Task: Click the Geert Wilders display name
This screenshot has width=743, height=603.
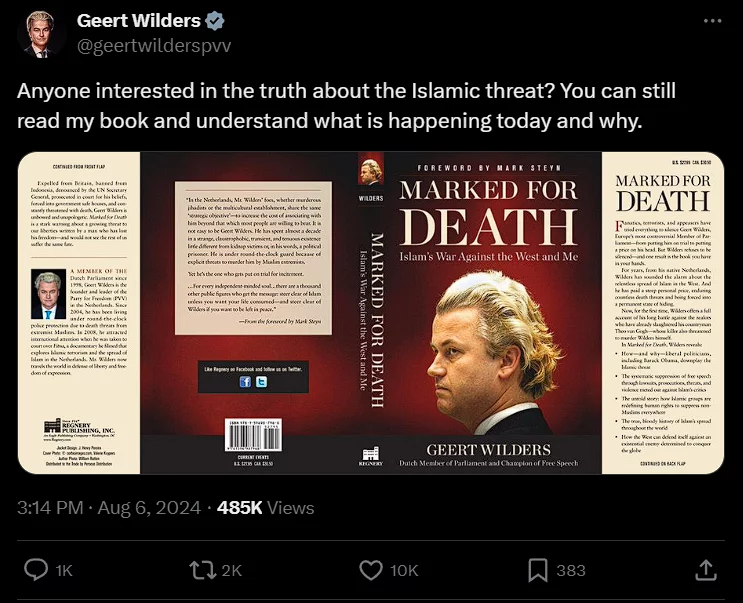Action: coord(138,21)
